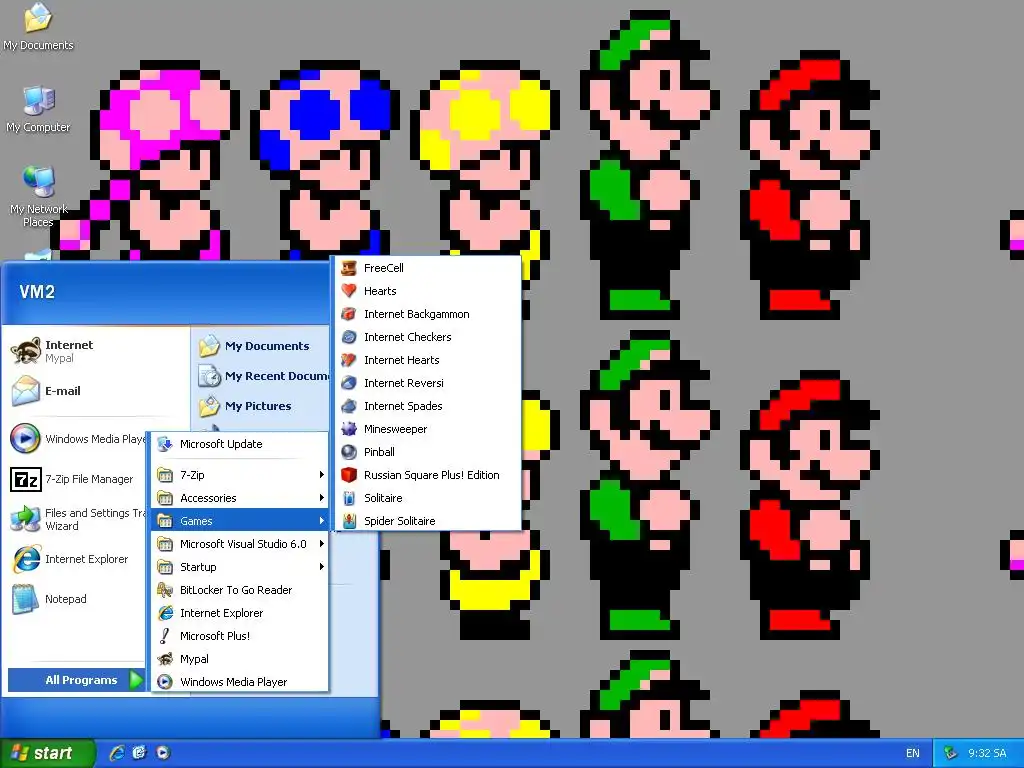This screenshot has width=1024, height=768.
Task: Open Windows Media Player in the recent programs list
Action: click(x=76, y=439)
